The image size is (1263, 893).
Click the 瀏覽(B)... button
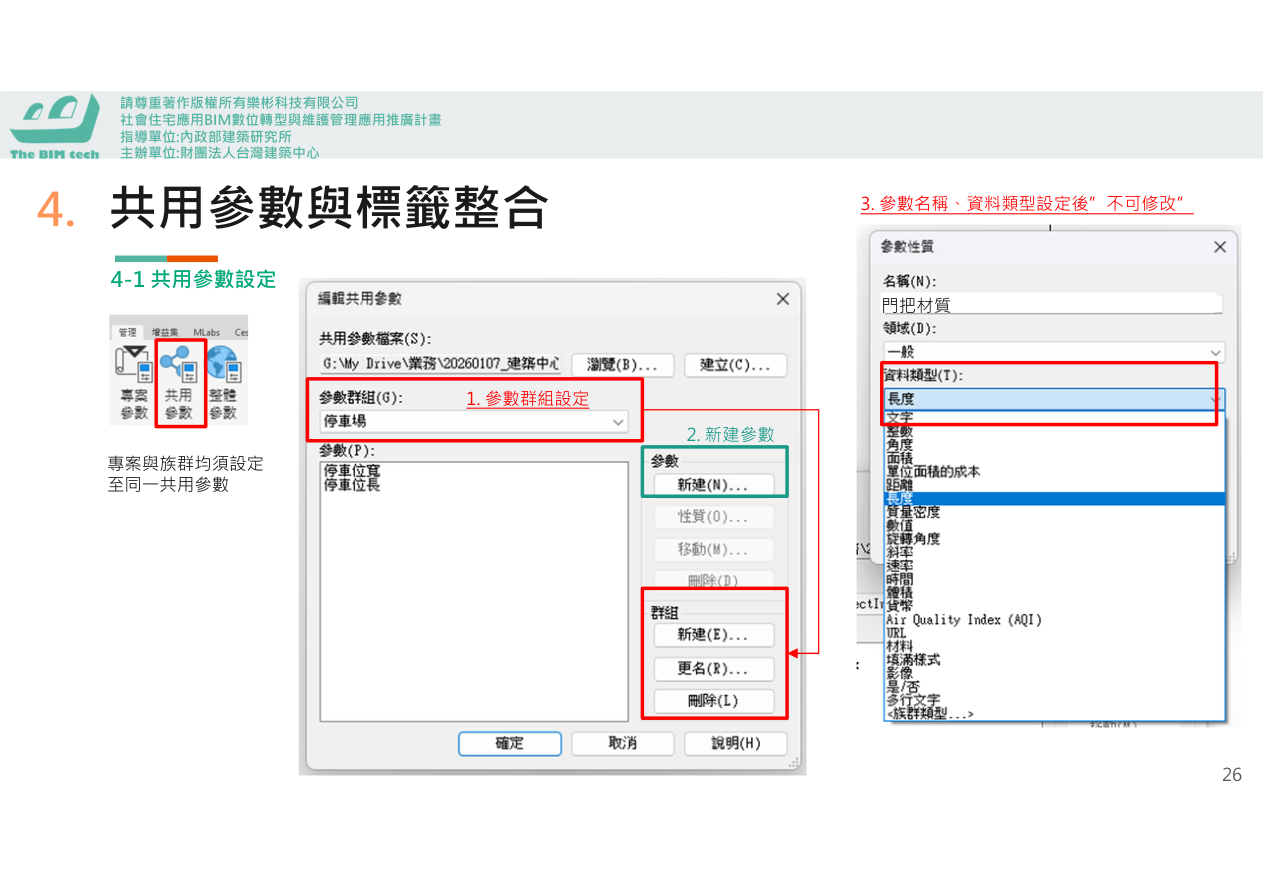623,365
